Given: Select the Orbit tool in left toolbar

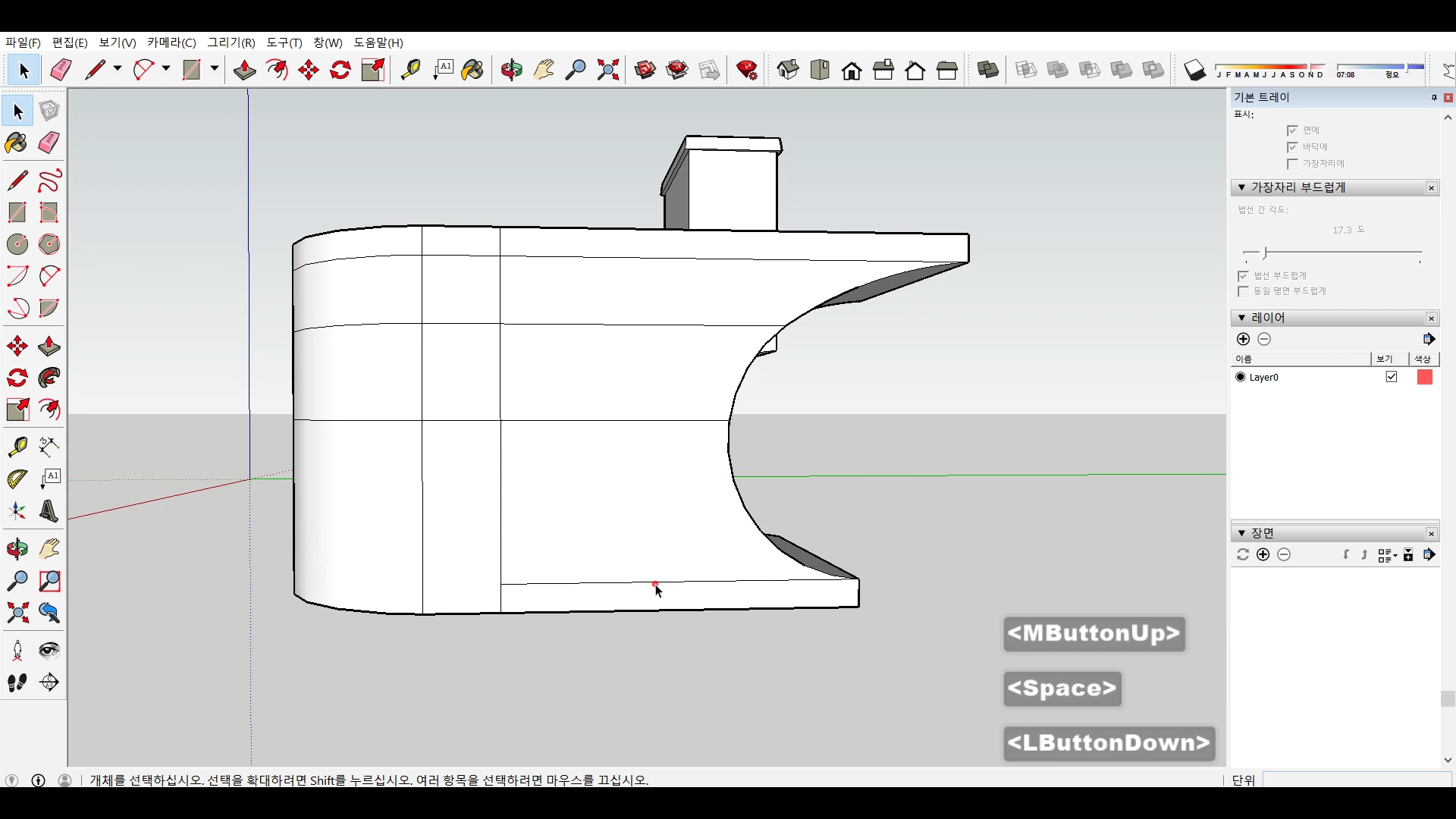Looking at the screenshot, I should pyautogui.click(x=17, y=549).
